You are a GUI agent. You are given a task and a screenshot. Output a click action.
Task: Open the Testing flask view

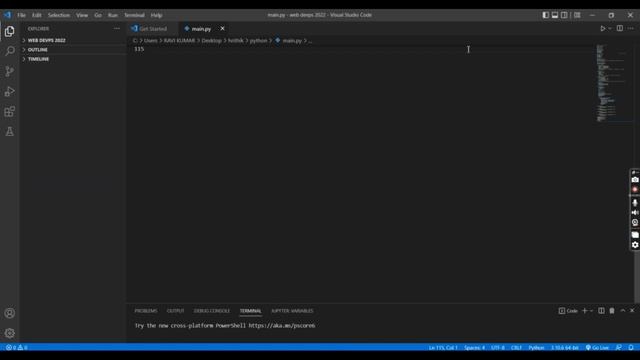click(x=9, y=131)
